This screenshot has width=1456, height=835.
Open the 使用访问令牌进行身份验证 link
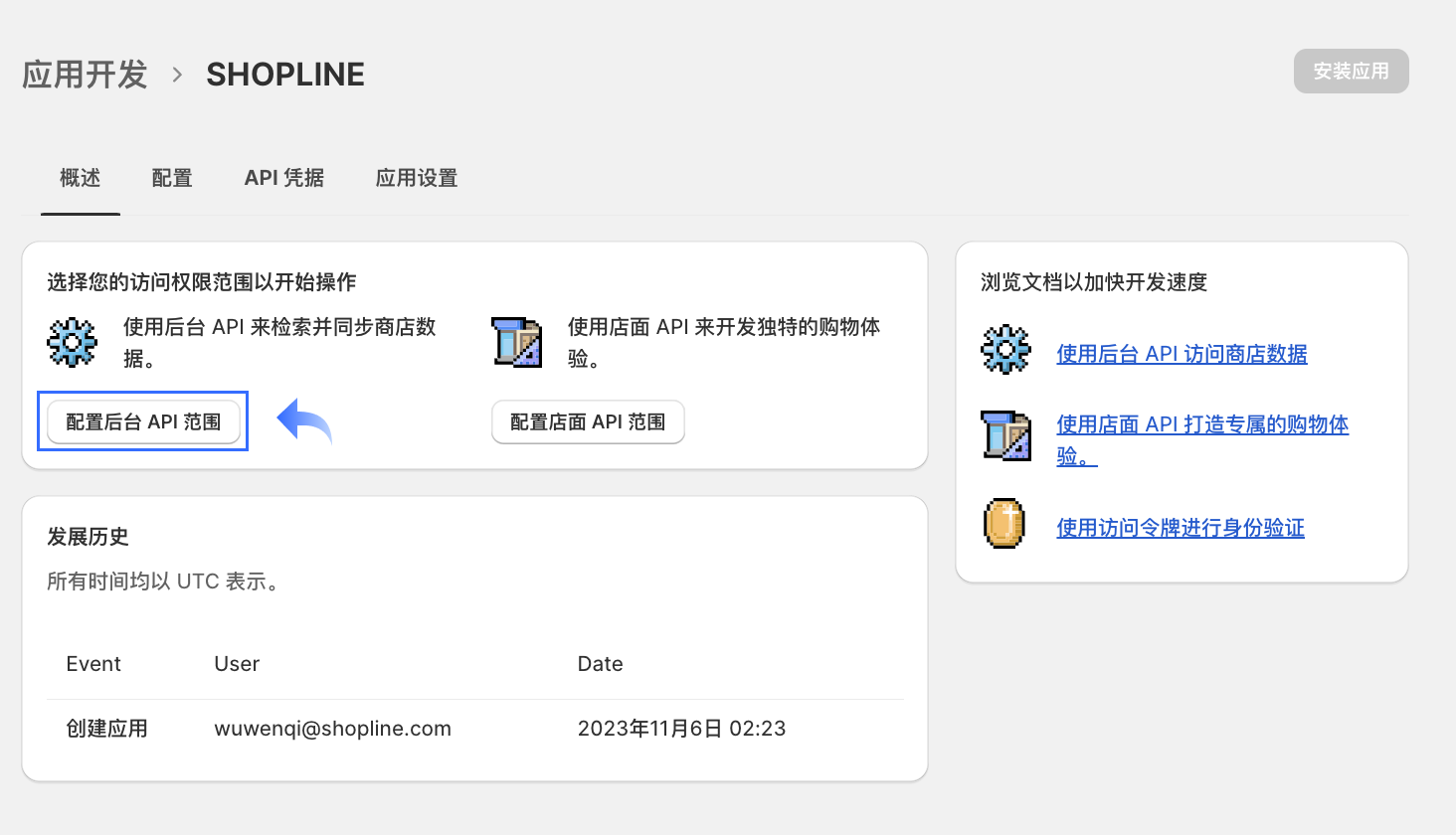1180,528
